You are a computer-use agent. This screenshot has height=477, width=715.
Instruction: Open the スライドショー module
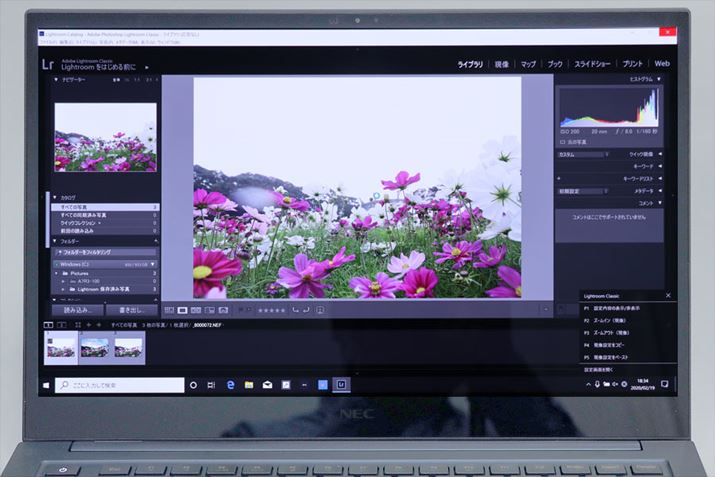pyautogui.click(x=592, y=64)
